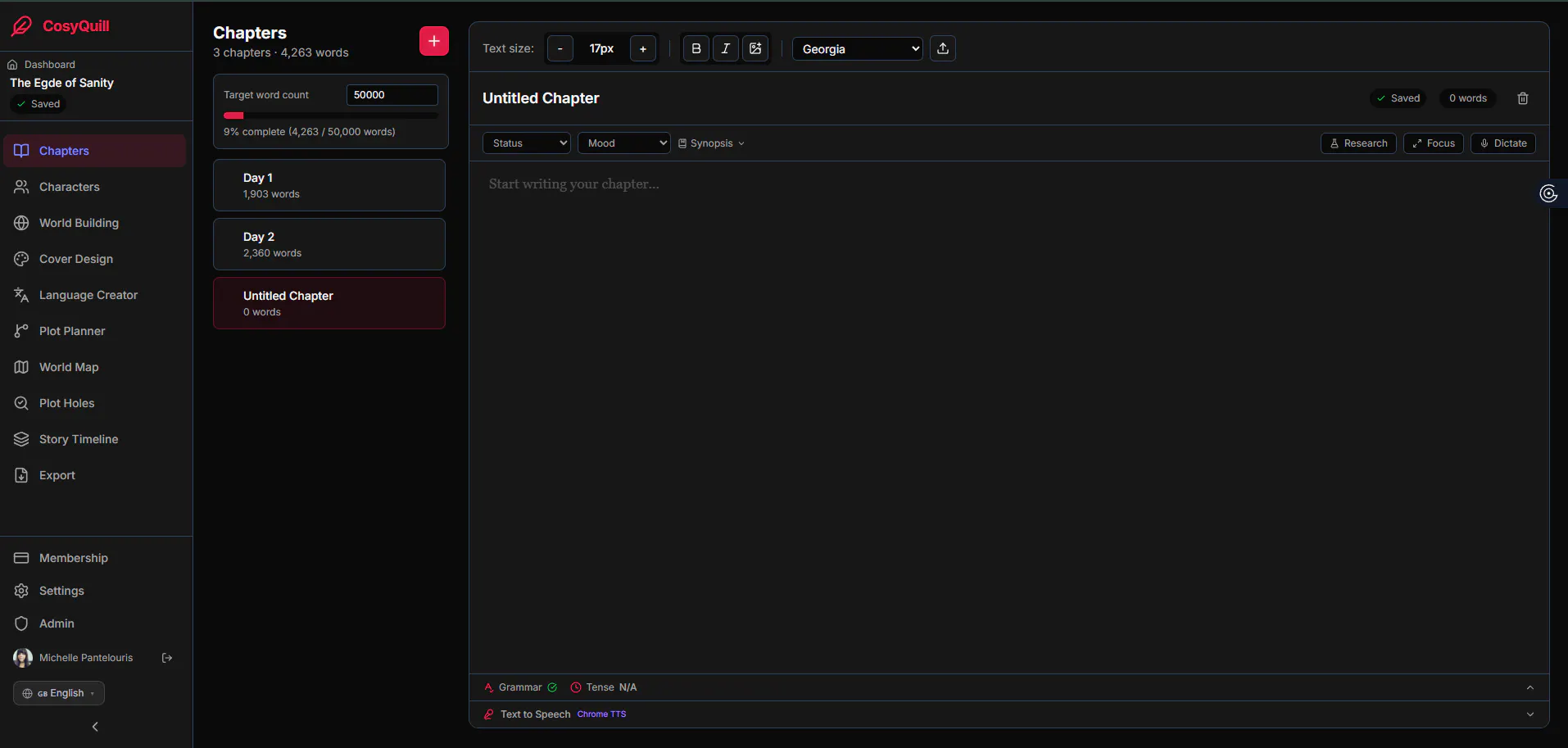
Task: Open the Georgia font dropdown
Action: click(x=858, y=48)
